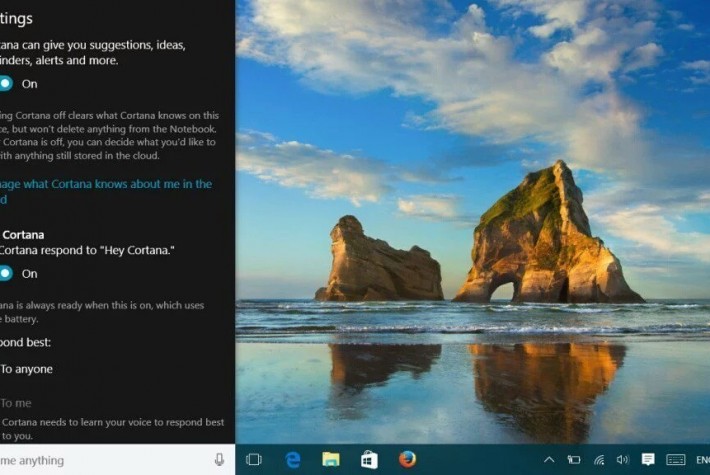710x475 pixels.
Task: Open Task View from the taskbar
Action: pyautogui.click(x=254, y=460)
